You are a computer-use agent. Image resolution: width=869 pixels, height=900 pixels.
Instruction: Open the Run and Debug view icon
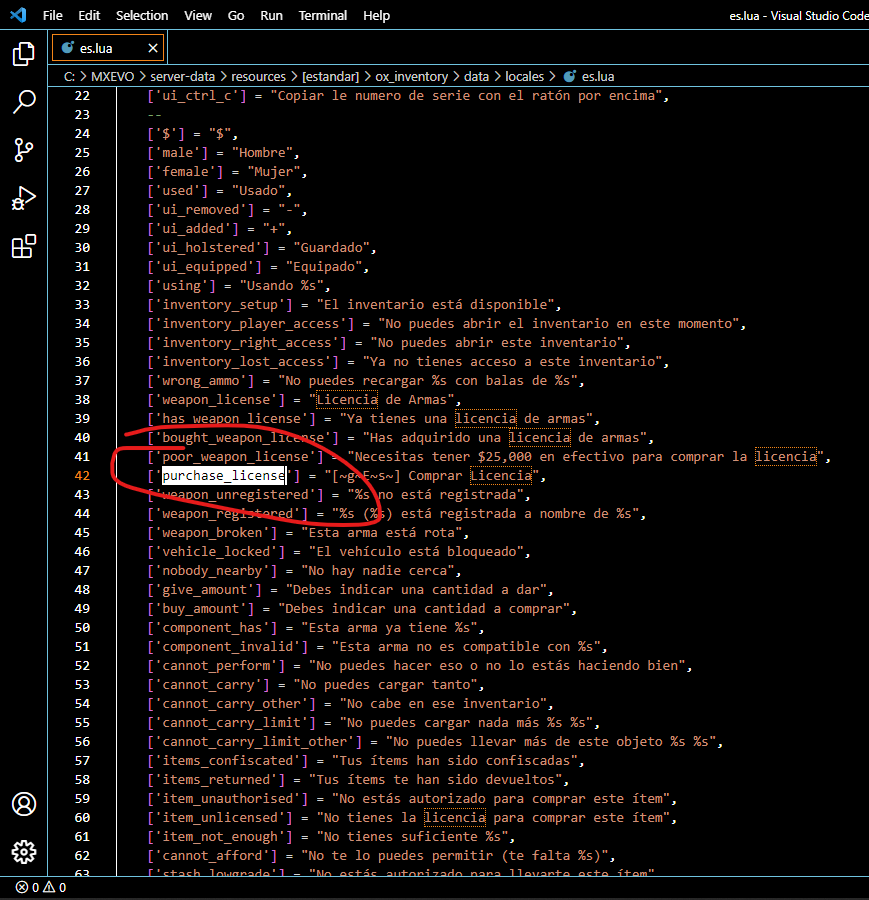tap(24, 199)
